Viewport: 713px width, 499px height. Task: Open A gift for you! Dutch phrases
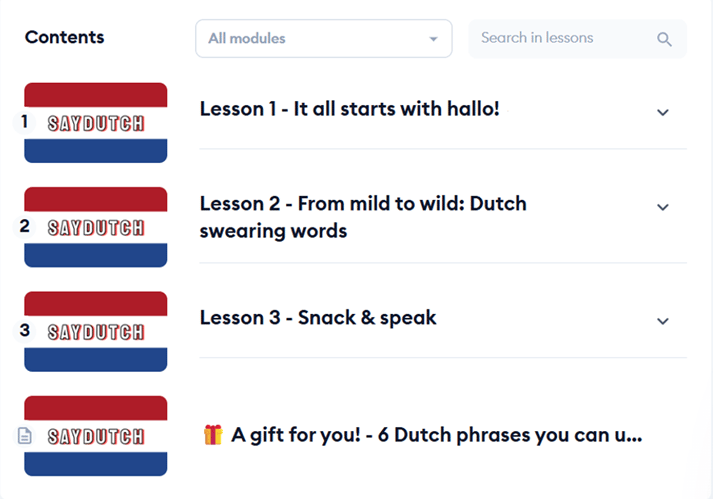435,435
